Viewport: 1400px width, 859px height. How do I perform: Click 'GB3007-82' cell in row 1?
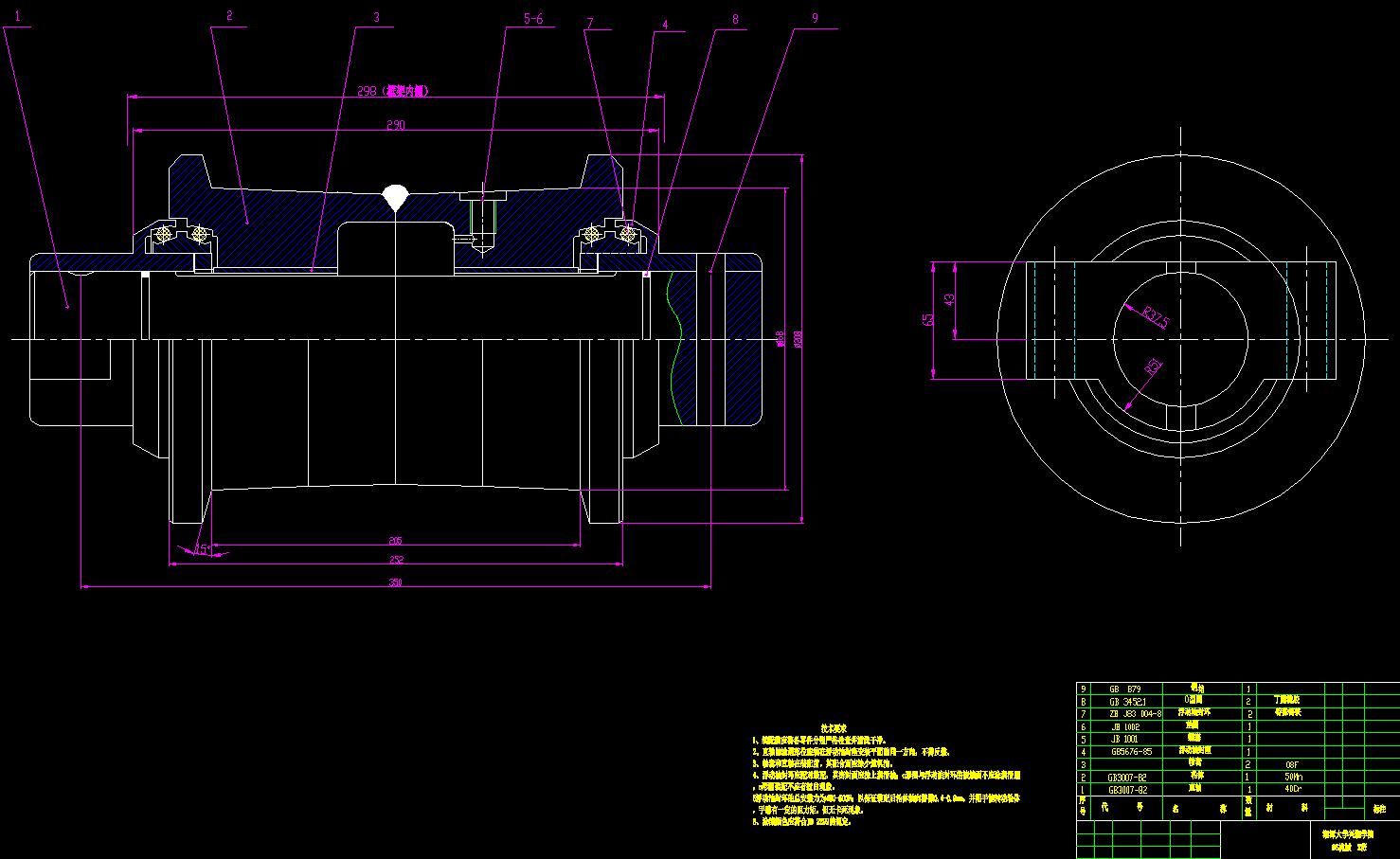tap(1127, 789)
